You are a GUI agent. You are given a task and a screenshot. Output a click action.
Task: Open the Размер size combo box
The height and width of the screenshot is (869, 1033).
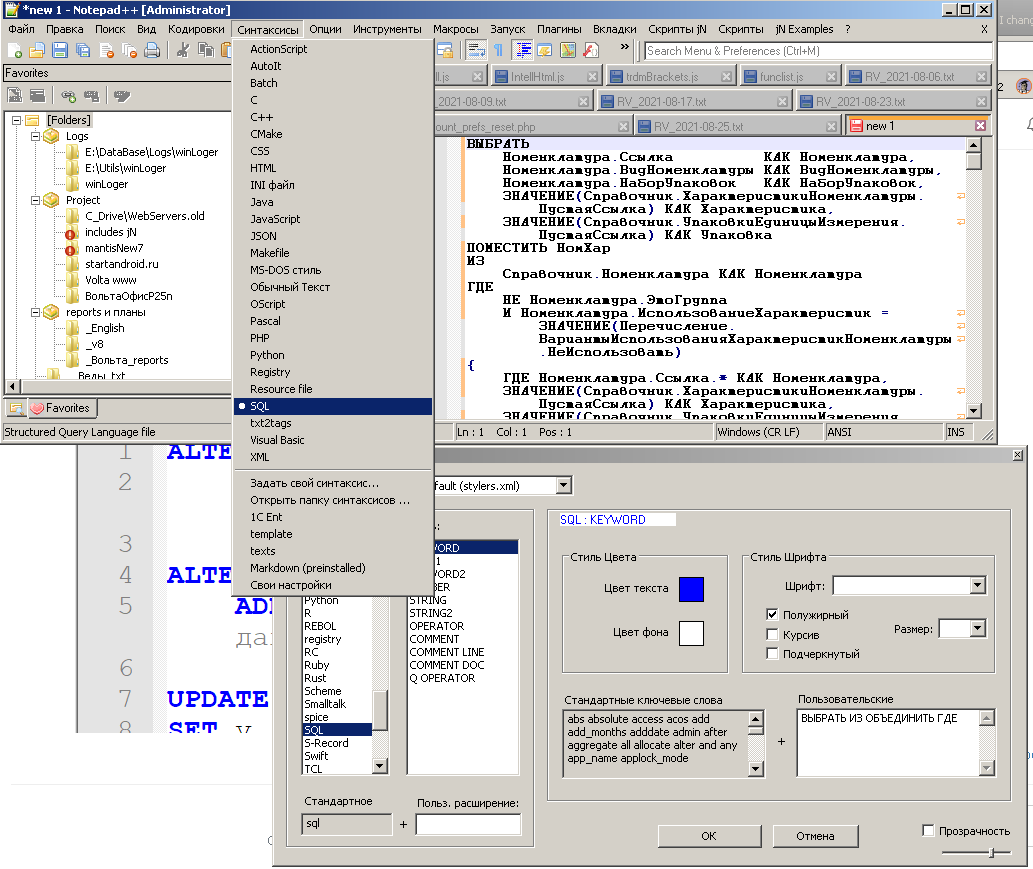tap(962, 629)
